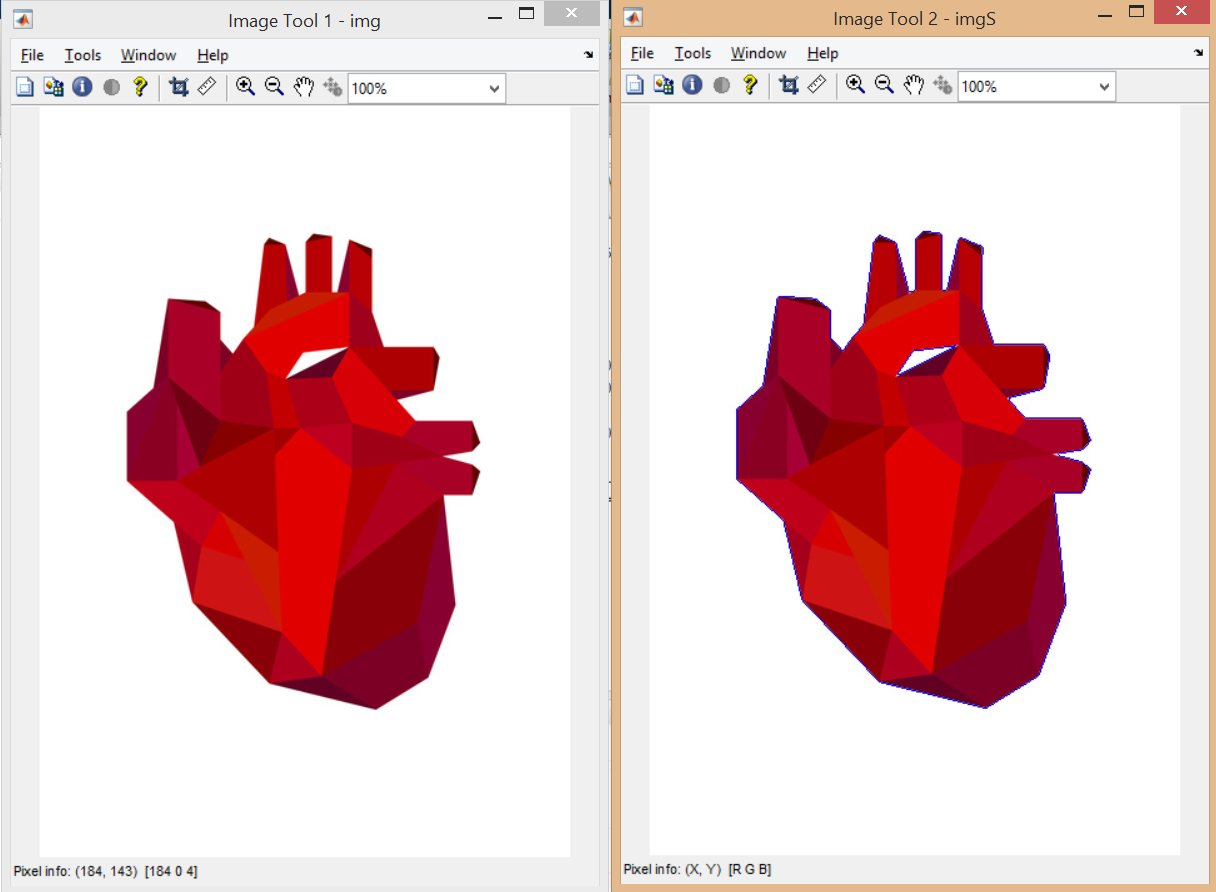Open the Pixel Region tool for img

53,87
